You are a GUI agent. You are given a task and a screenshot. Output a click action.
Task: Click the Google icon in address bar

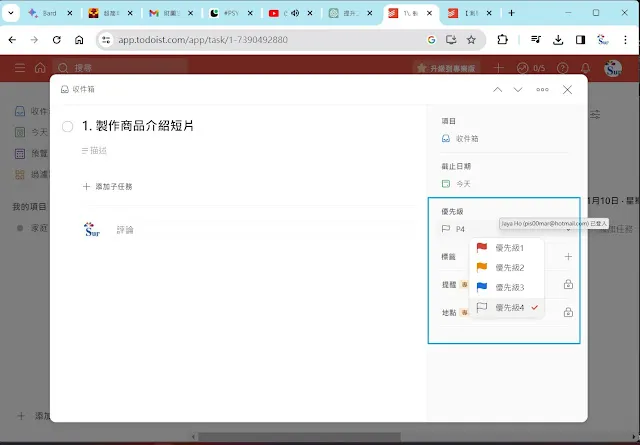(431, 40)
